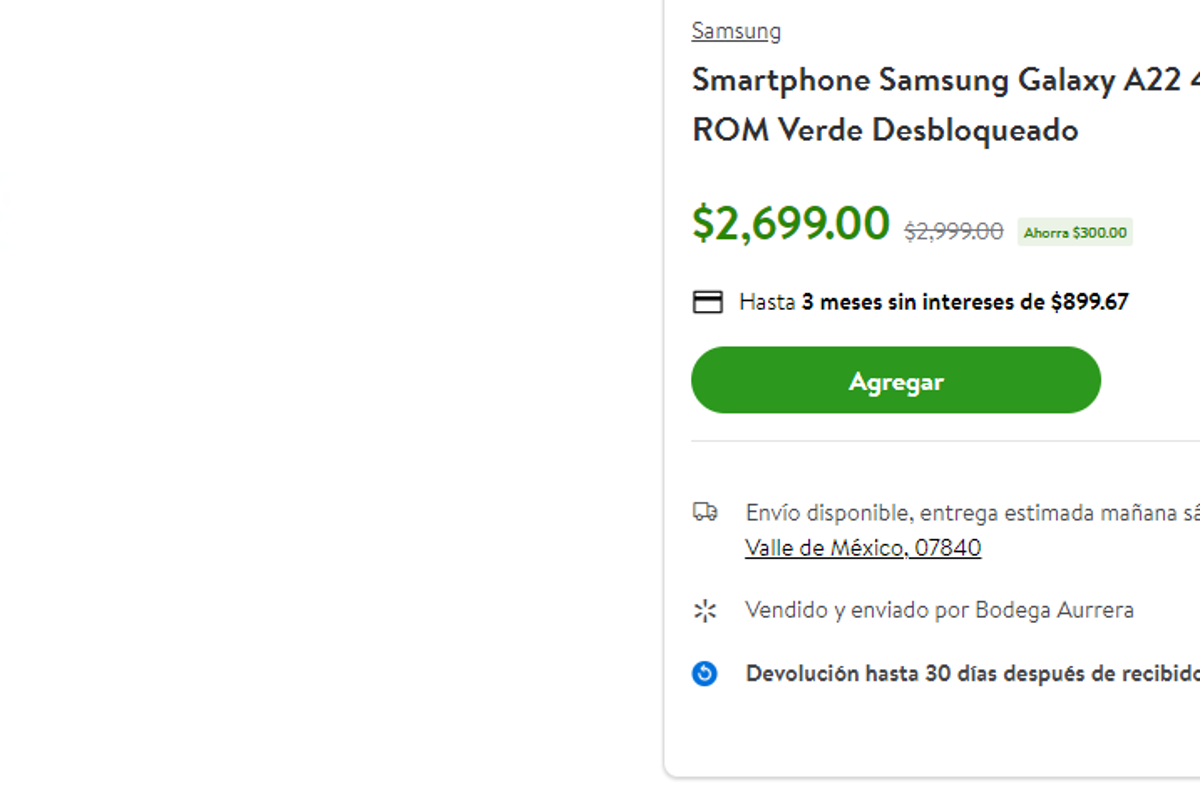The height and width of the screenshot is (800, 1200).
Task: Click the Agregar button
Action: click(x=895, y=380)
